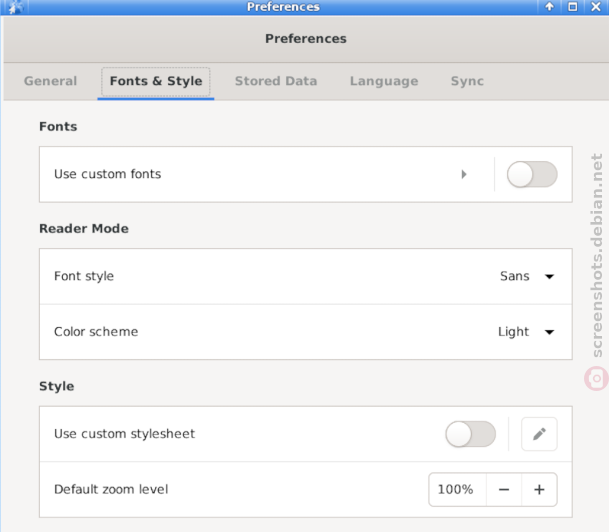Go to the Language tab

click(x=384, y=81)
